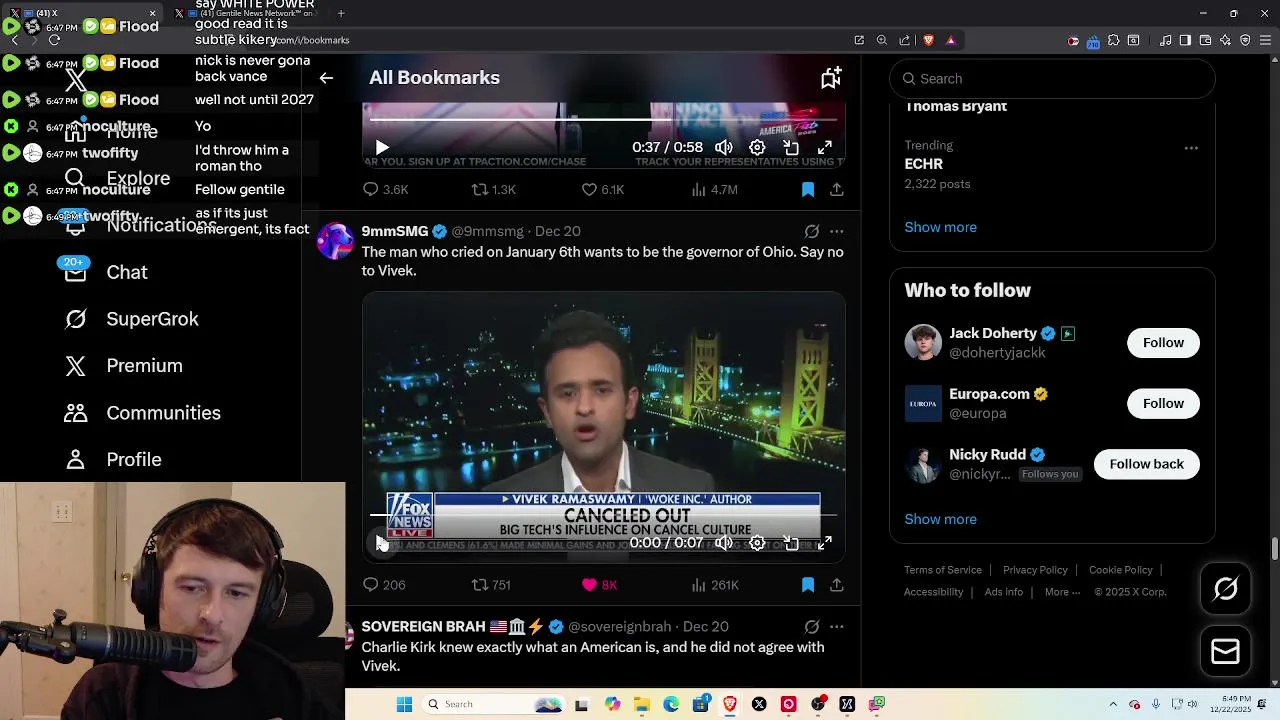
Task: Share the post with 4.7M views
Action: tap(837, 189)
